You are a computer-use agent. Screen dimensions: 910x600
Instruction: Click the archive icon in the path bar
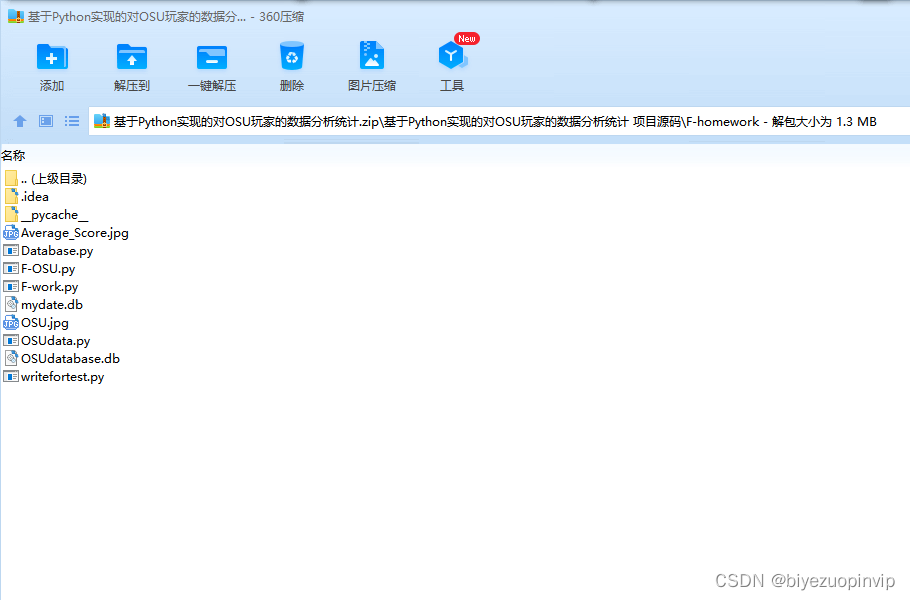102,121
